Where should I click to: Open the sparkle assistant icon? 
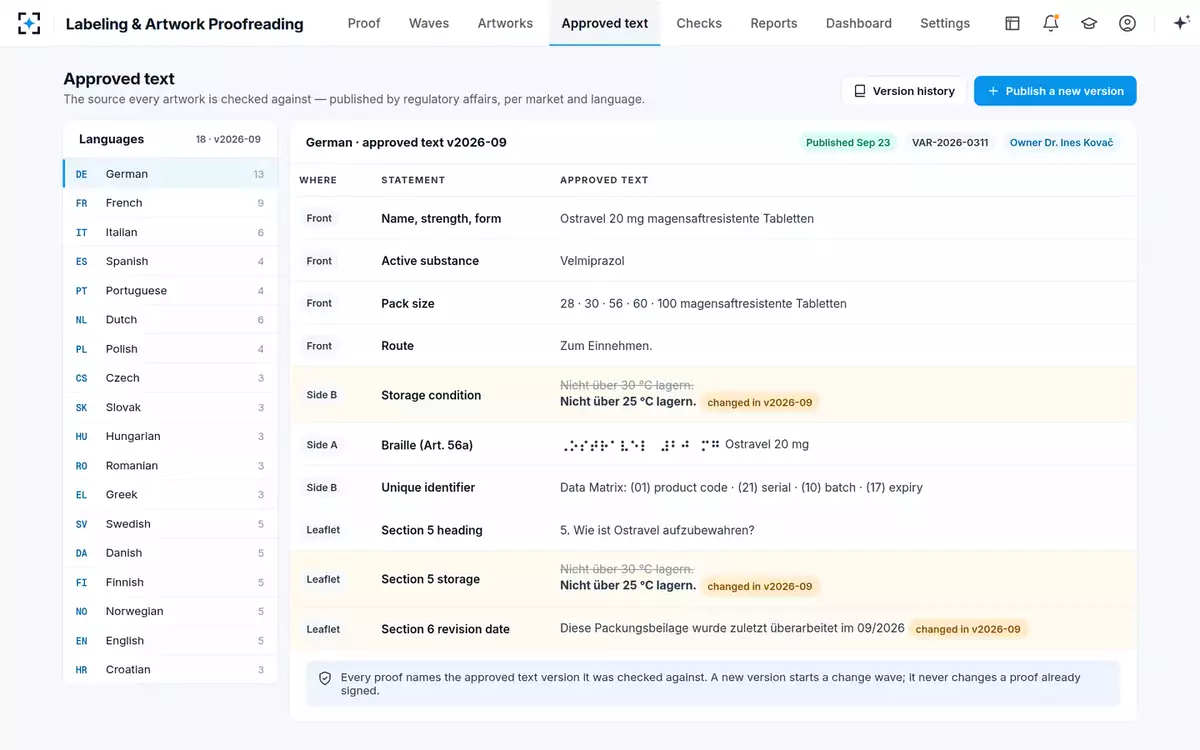(1181, 23)
